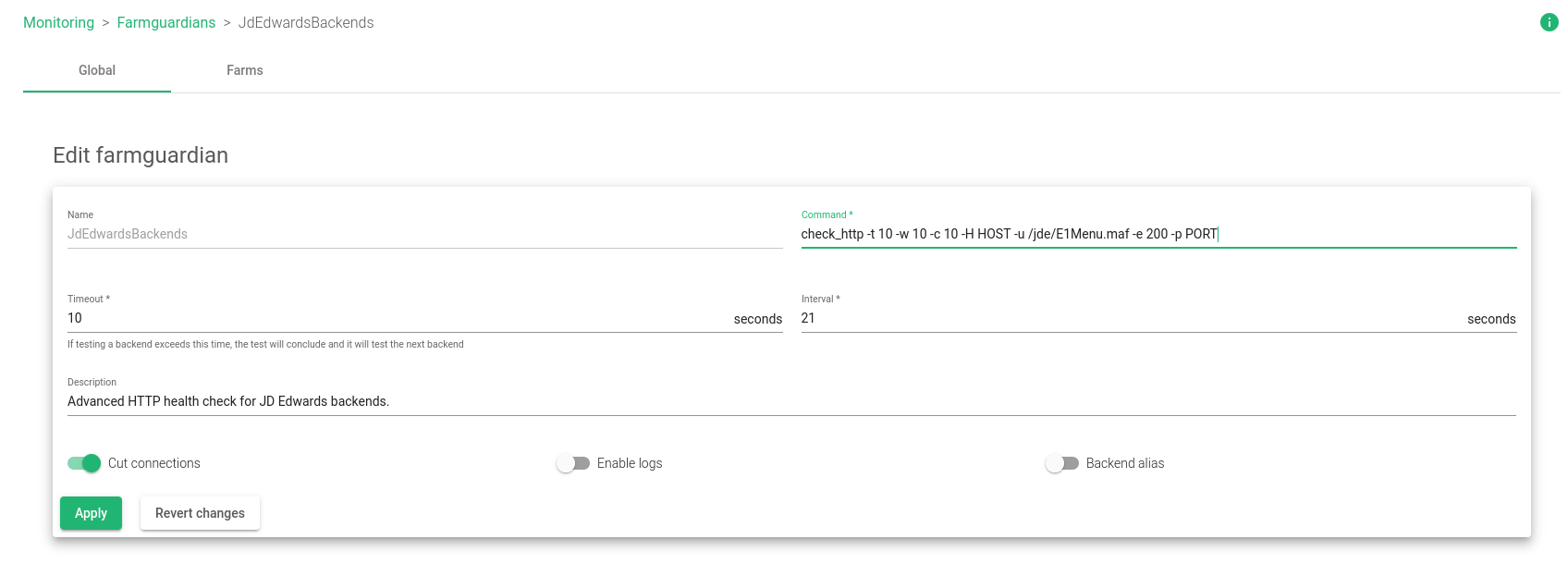The height and width of the screenshot is (588, 1568).
Task: Click the JdEdwardsBackends breadcrumb text
Action: pos(306,22)
